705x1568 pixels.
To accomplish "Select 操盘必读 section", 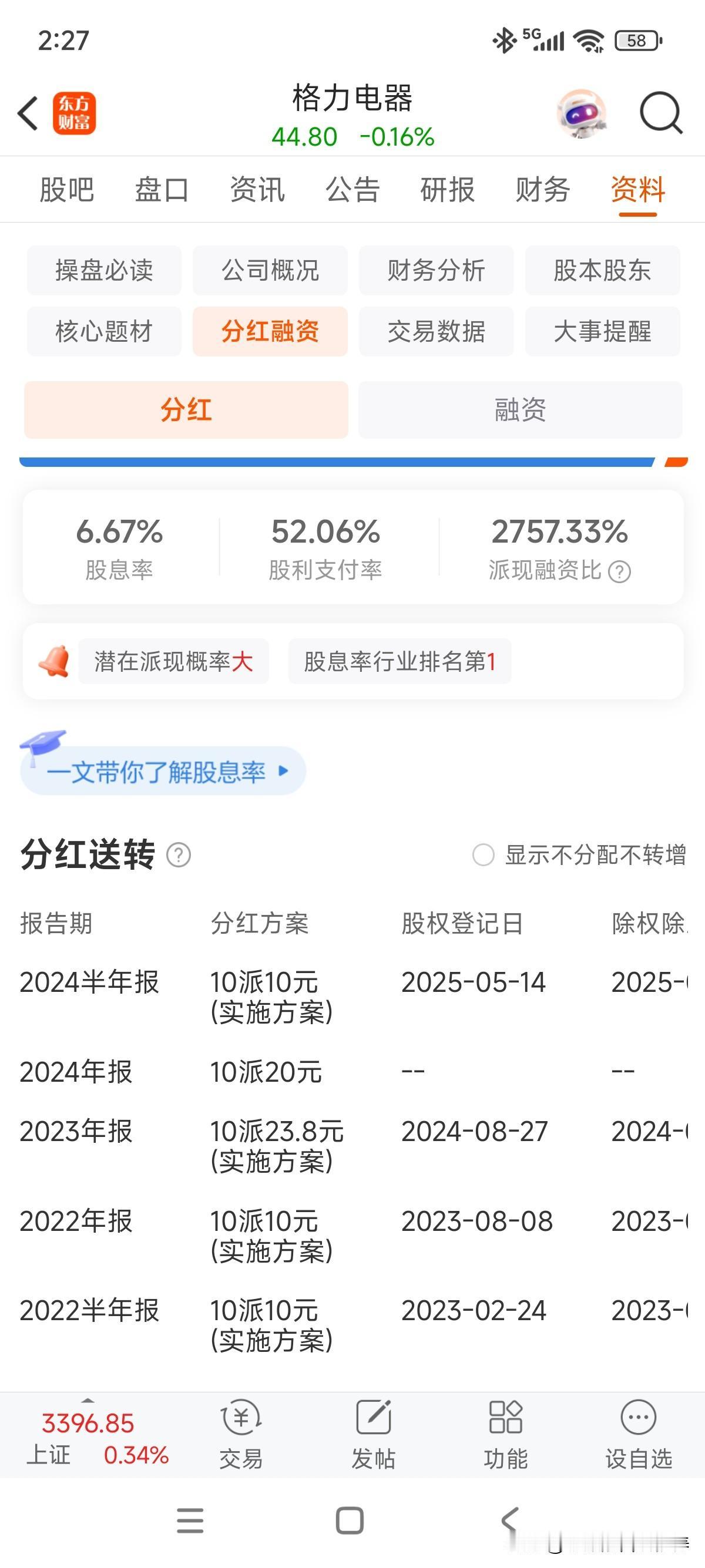I will click(104, 270).
